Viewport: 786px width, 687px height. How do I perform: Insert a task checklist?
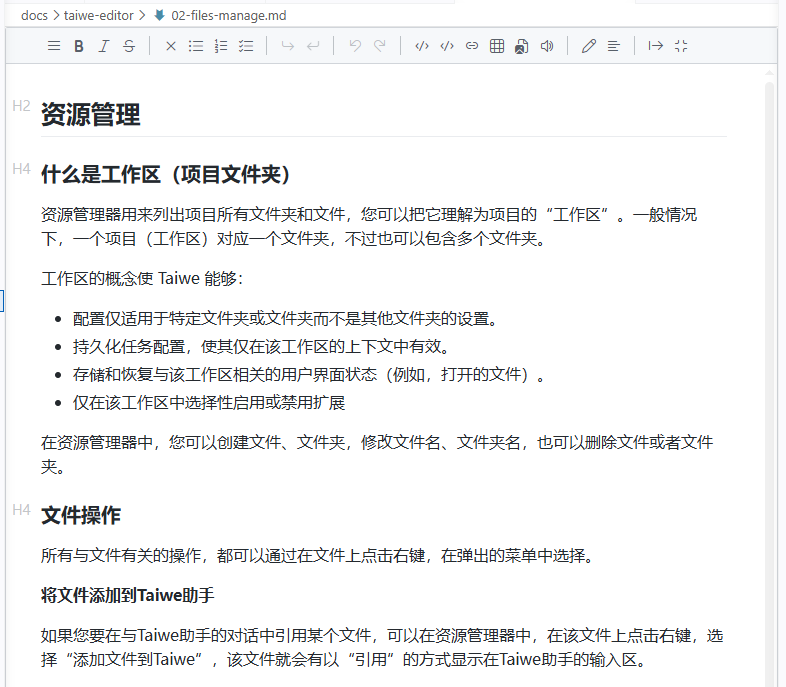[246, 46]
